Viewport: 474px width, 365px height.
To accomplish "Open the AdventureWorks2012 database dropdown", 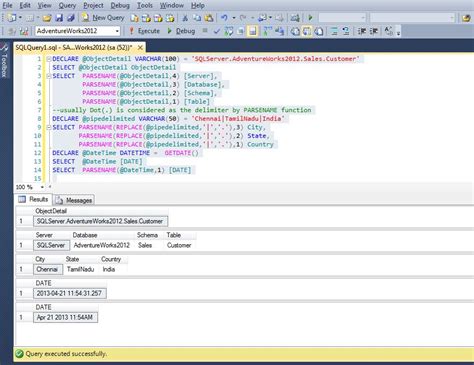I will 117,31.
